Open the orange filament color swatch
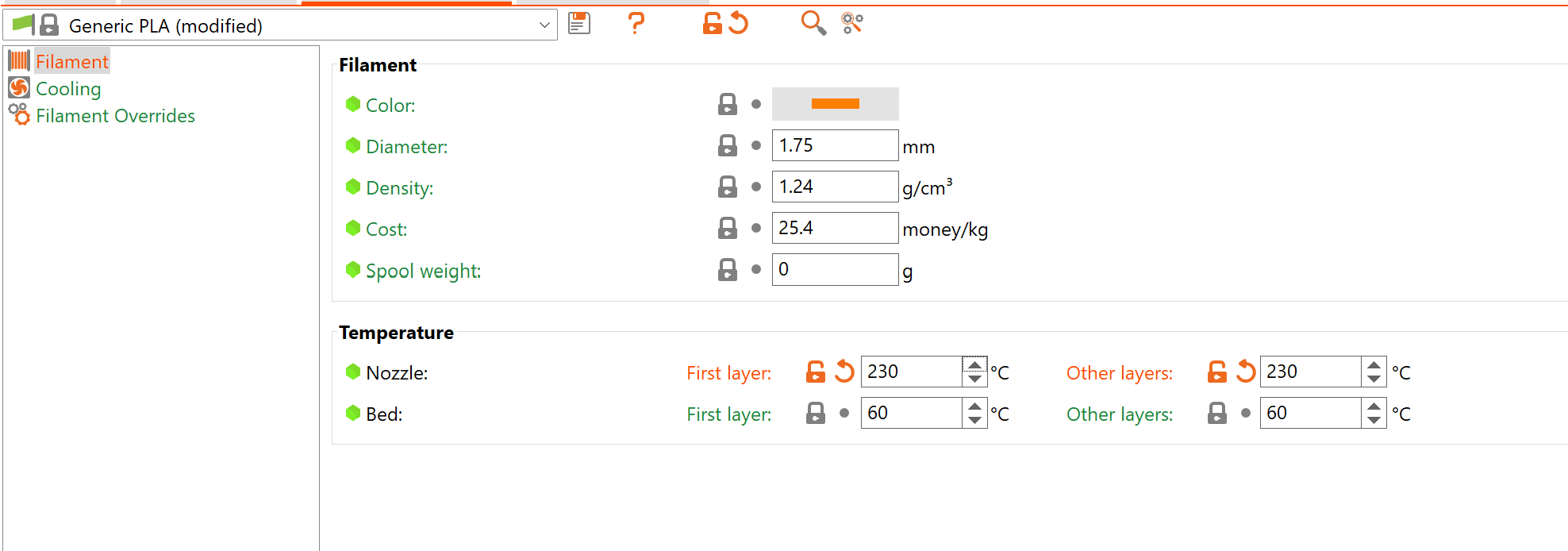This screenshot has width=1568, height=551. pyautogui.click(x=835, y=104)
